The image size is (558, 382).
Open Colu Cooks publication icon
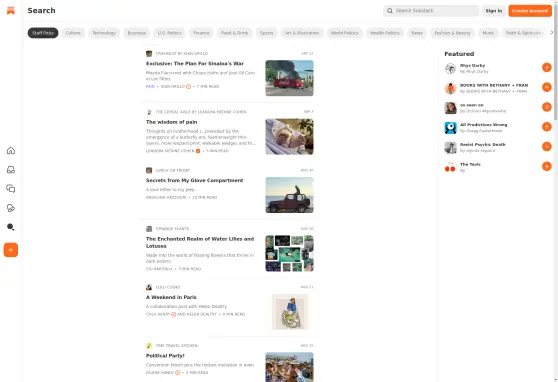tap(149, 287)
